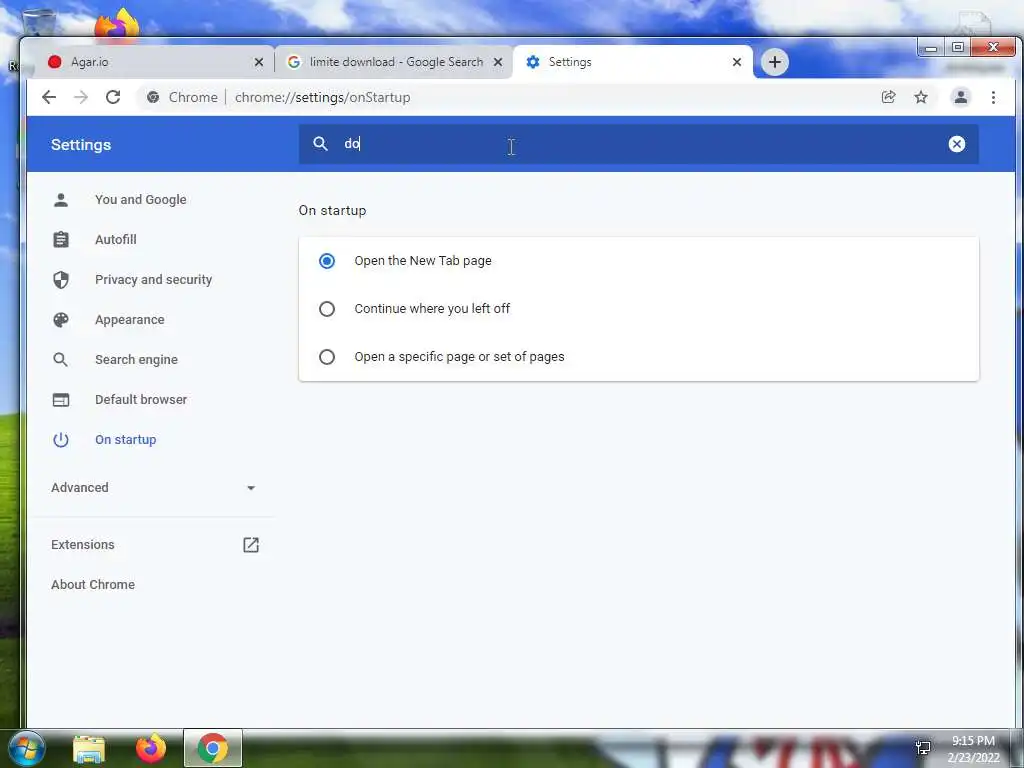The width and height of the screenshot is (1024, 768).
Task: Click the Appearance palette icon
Action: pyautogui.click(x=61, y=319)
